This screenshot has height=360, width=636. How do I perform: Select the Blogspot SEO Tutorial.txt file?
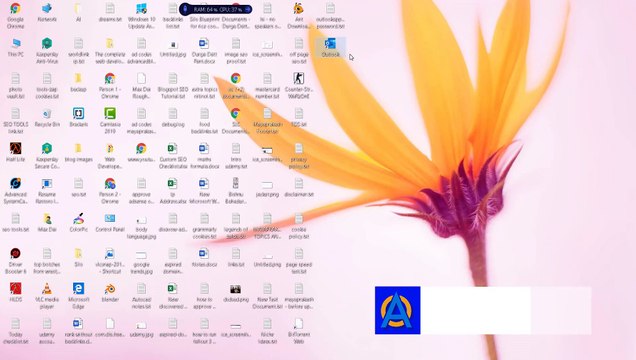click(x=173, y=86)
